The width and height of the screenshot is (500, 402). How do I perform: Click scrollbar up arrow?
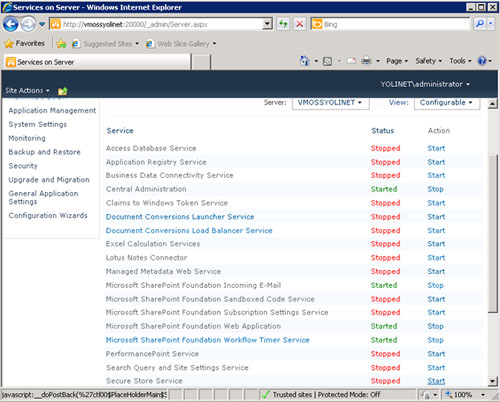493,104
